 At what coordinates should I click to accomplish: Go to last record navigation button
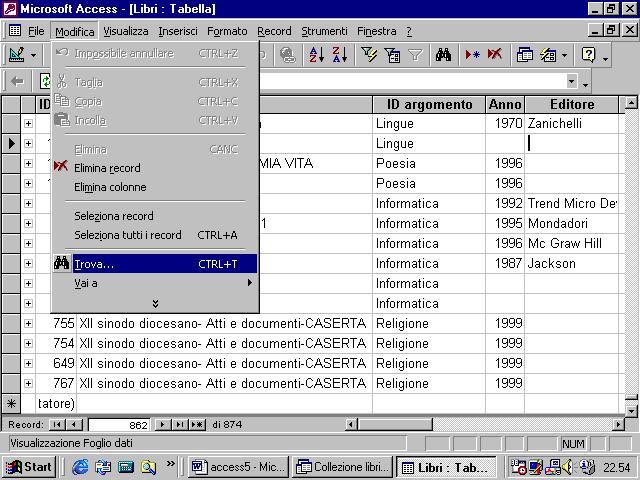pyautogui.click(x=180, y=424)
